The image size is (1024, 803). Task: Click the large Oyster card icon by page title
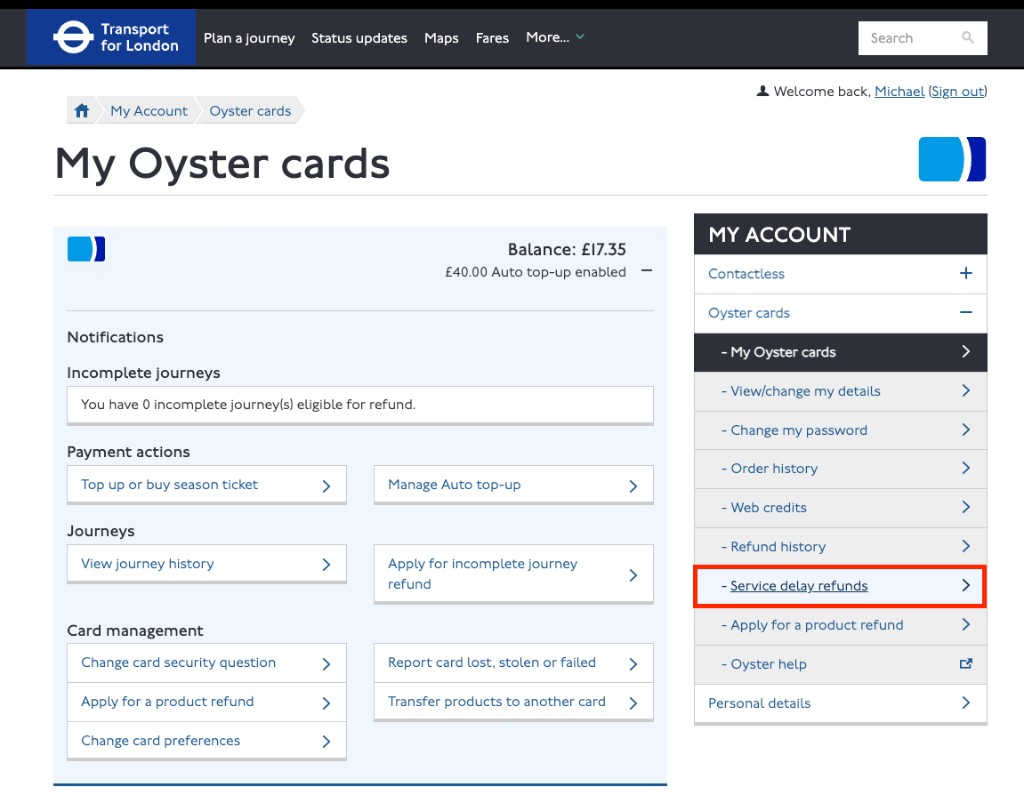click(952, 159)
